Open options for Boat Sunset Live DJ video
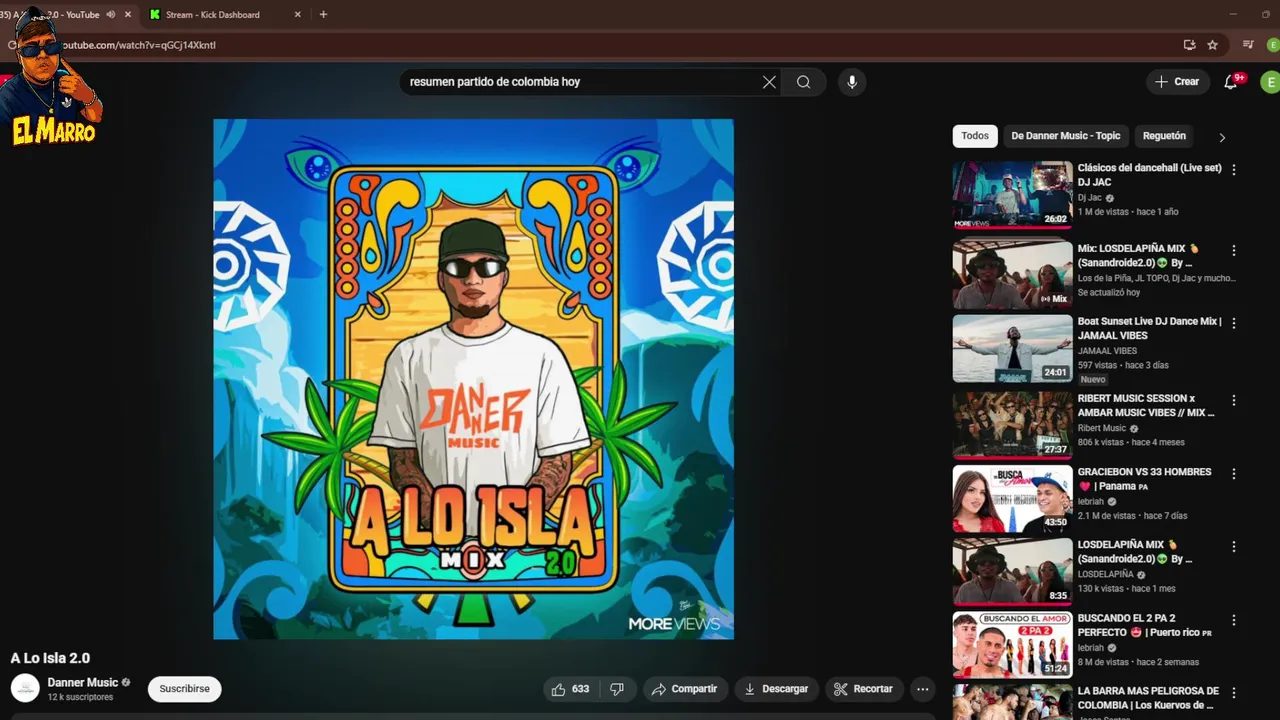Viewport: 1280px width, 720px height. pos(1233,323)
